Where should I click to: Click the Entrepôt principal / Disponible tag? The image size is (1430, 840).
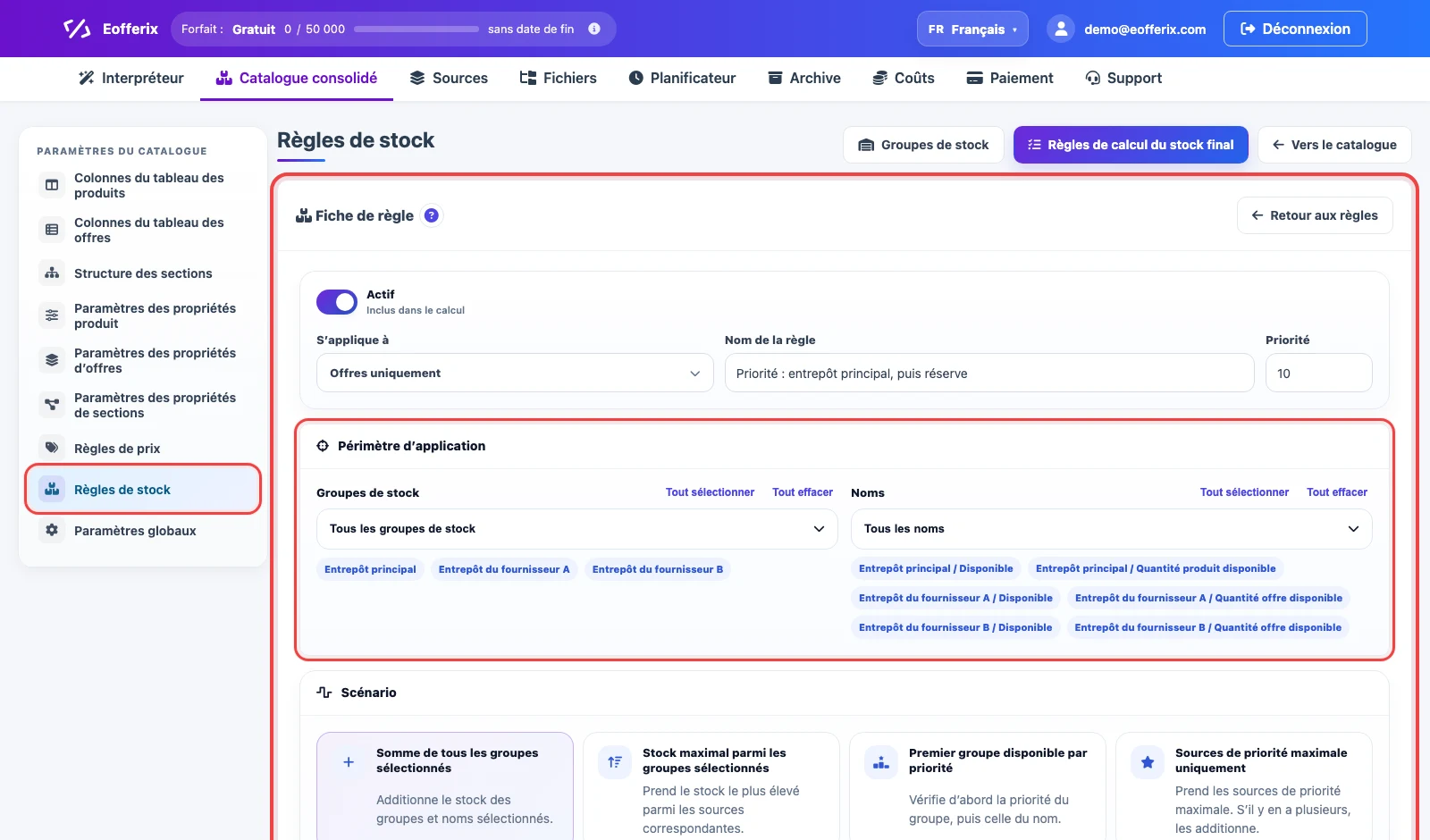(936, 568)
